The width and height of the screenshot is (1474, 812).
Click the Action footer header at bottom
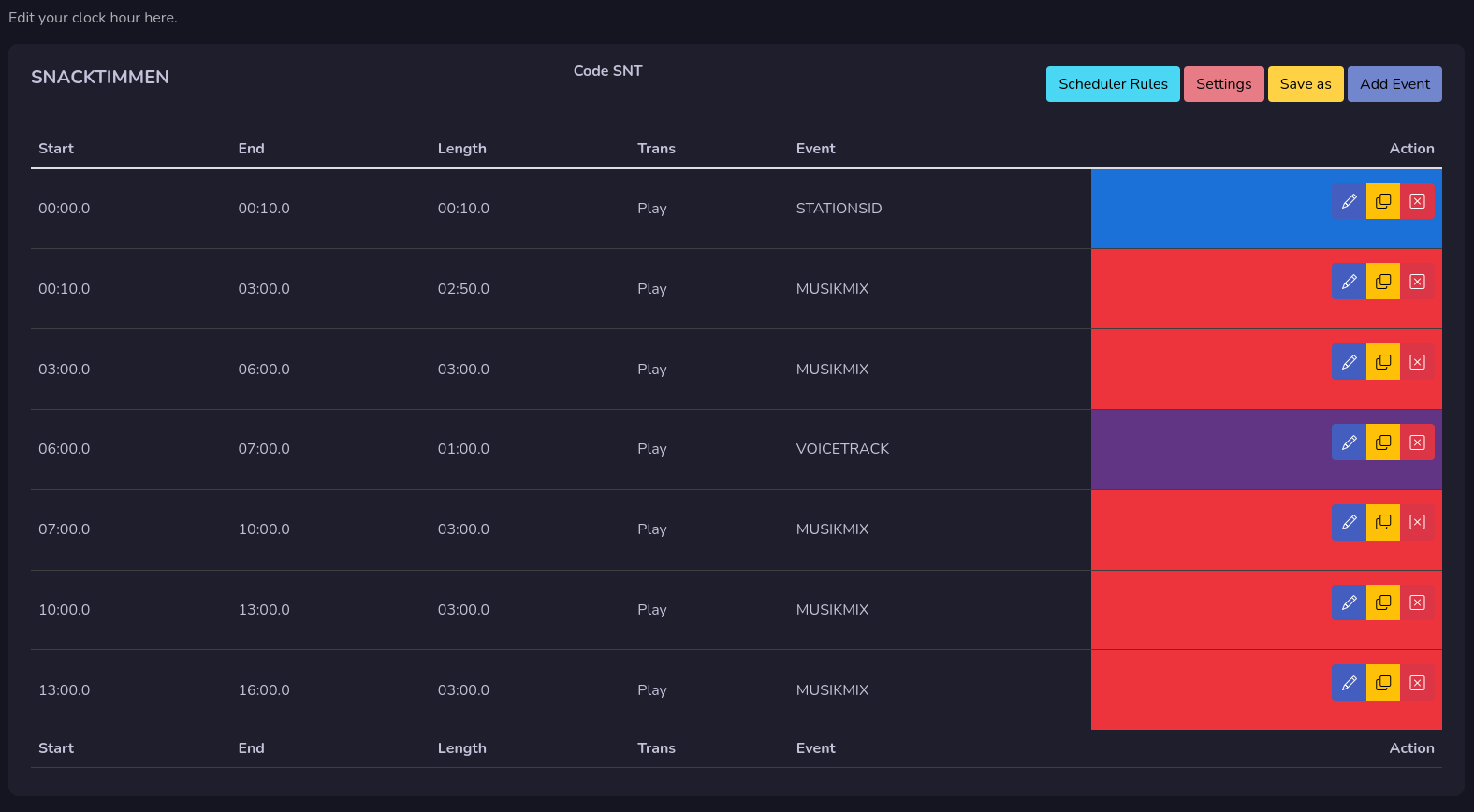pyautogui.click(x=1411, y=748)
